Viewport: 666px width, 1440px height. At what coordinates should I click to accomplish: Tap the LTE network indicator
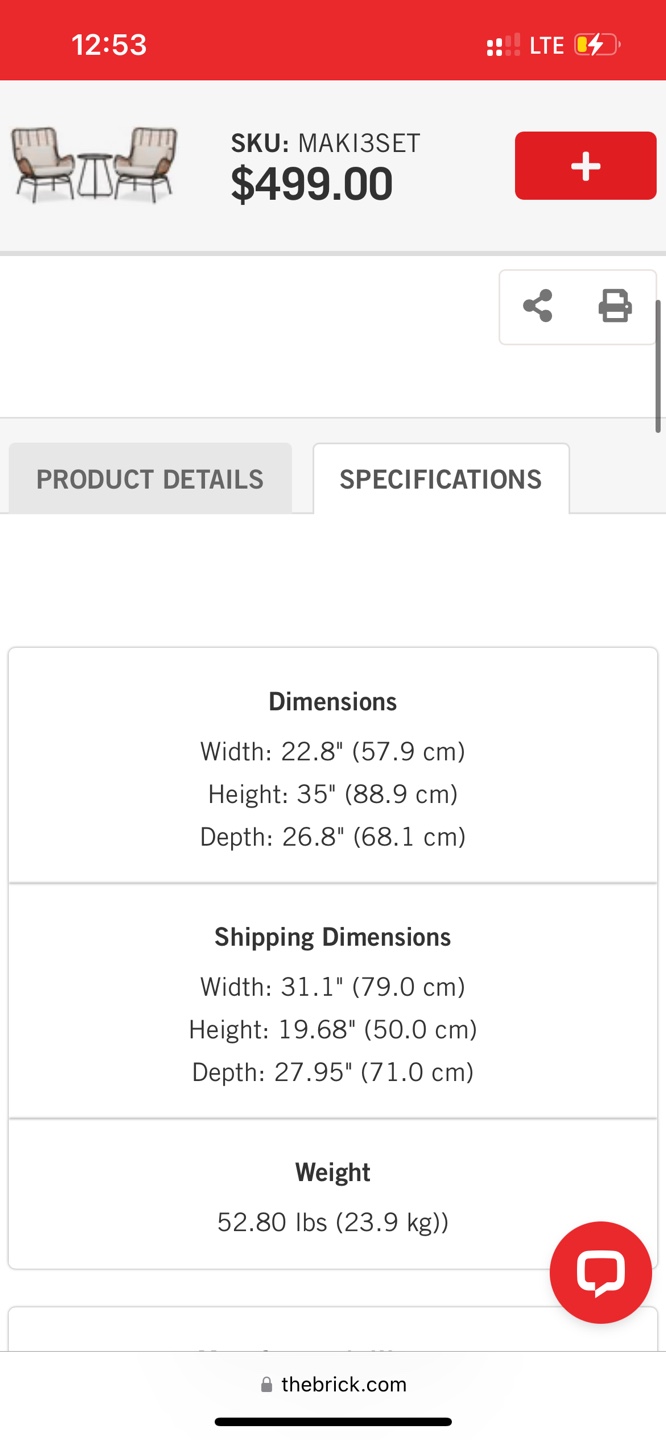[x=547, y=45]
